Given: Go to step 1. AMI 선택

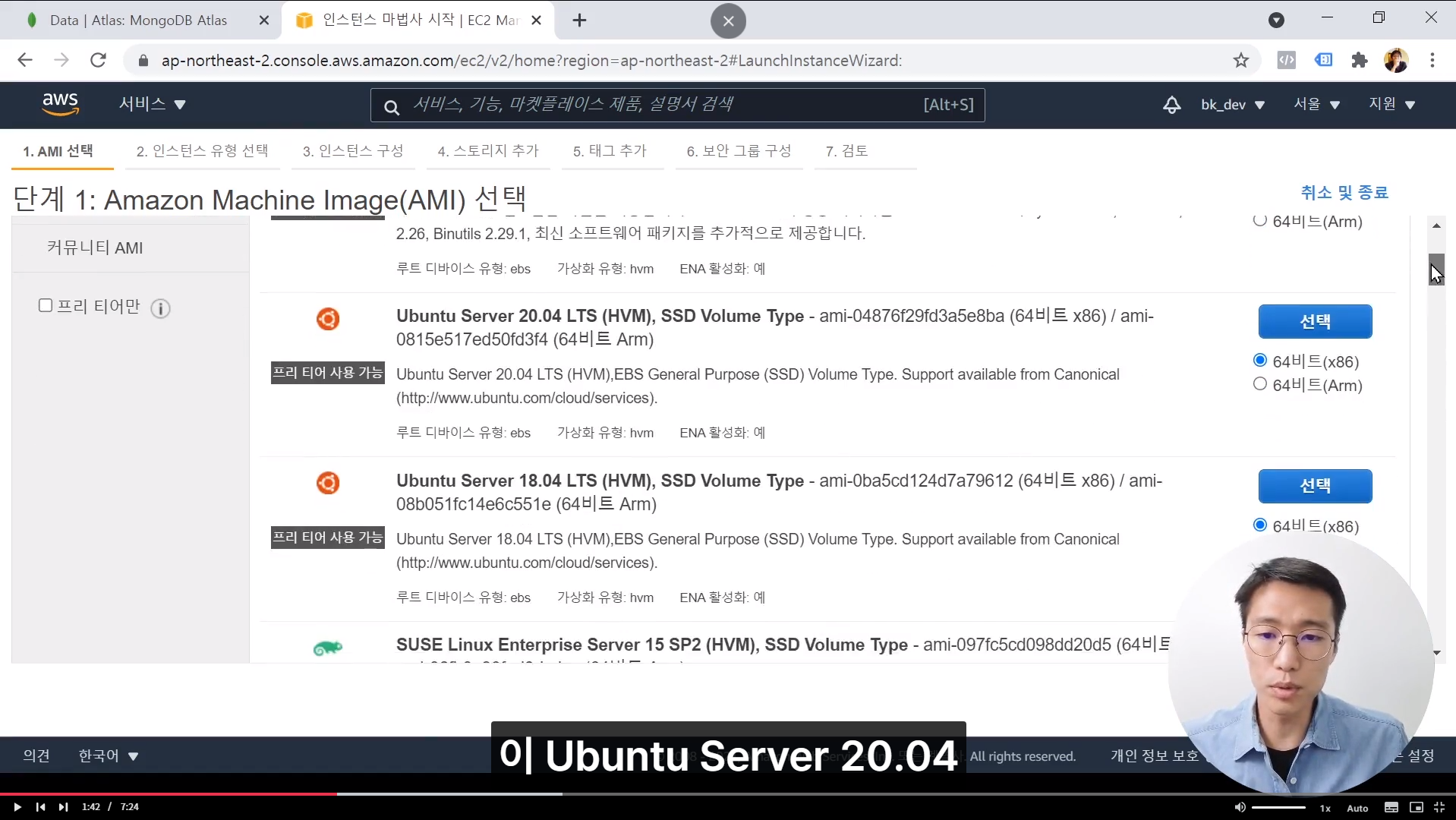Looking at the screenshot, I should [x=58, y=151].
